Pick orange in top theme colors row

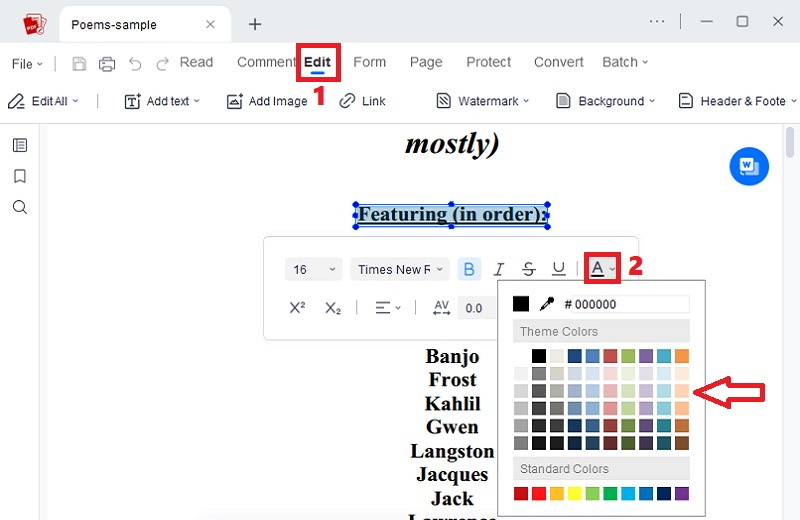682,356
